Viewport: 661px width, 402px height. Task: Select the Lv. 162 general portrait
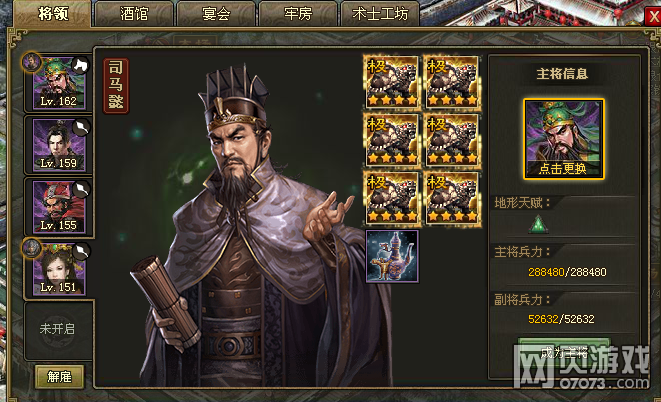coord(59,83)
